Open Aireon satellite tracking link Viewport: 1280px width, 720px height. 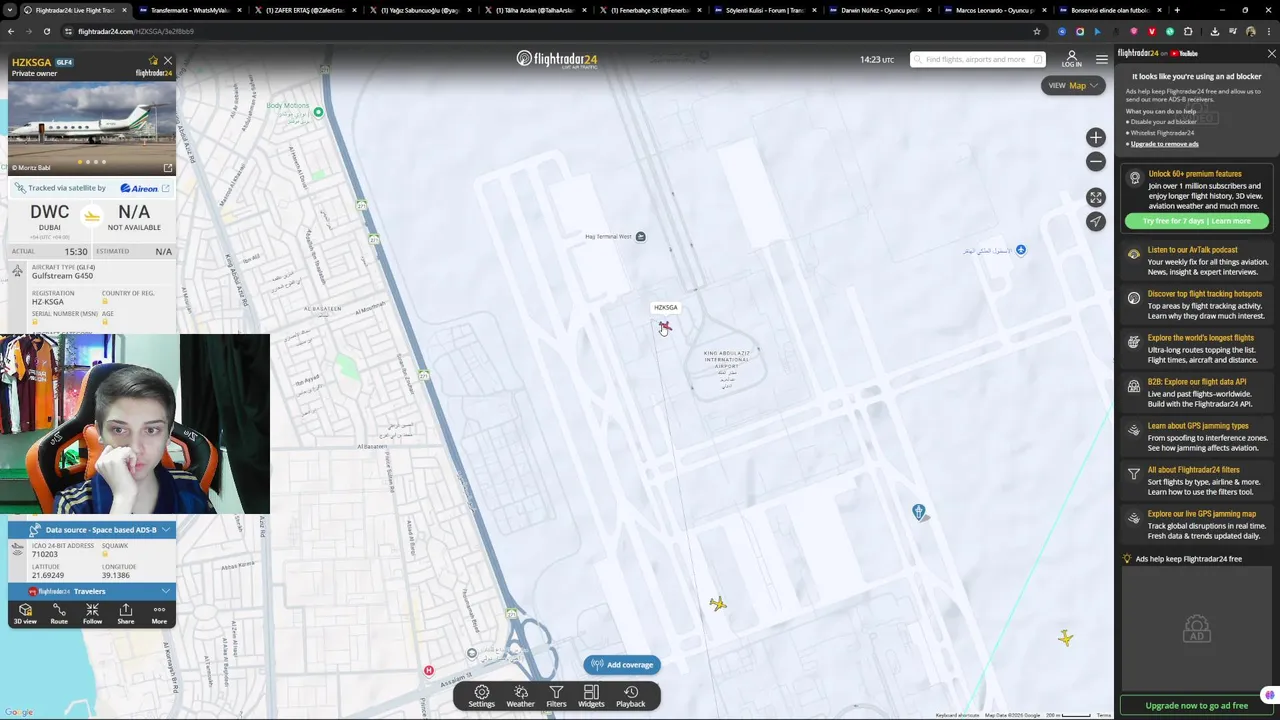click(x=144, y=188)
